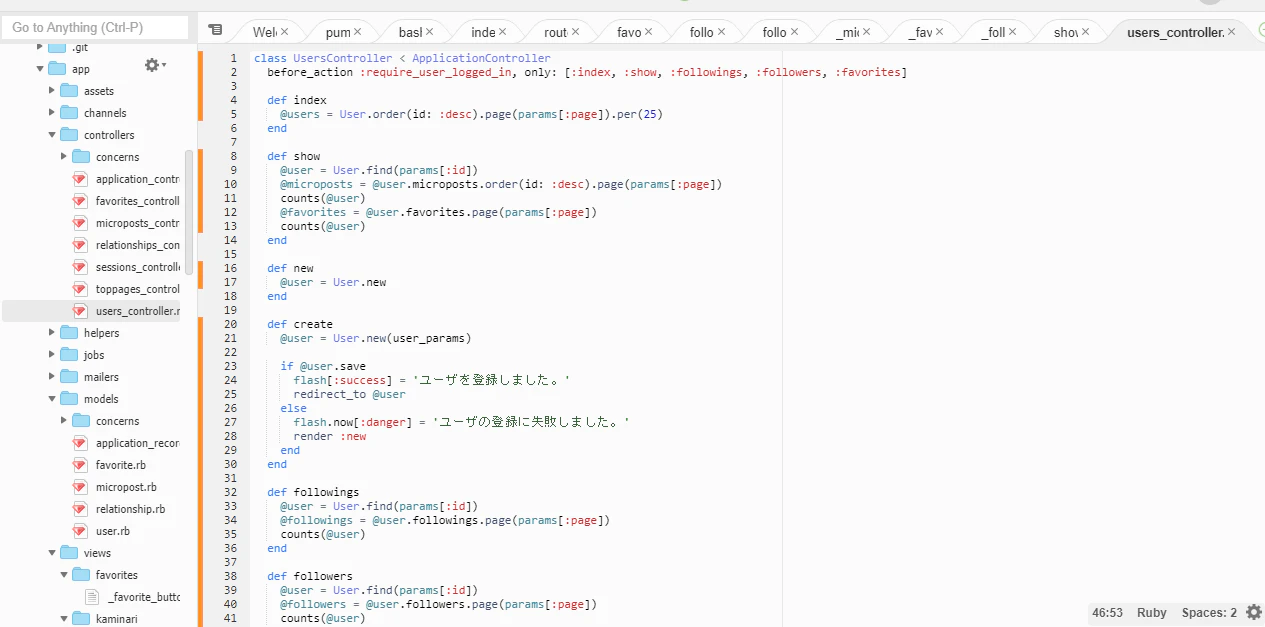Open favorite.rb in models

121,465
